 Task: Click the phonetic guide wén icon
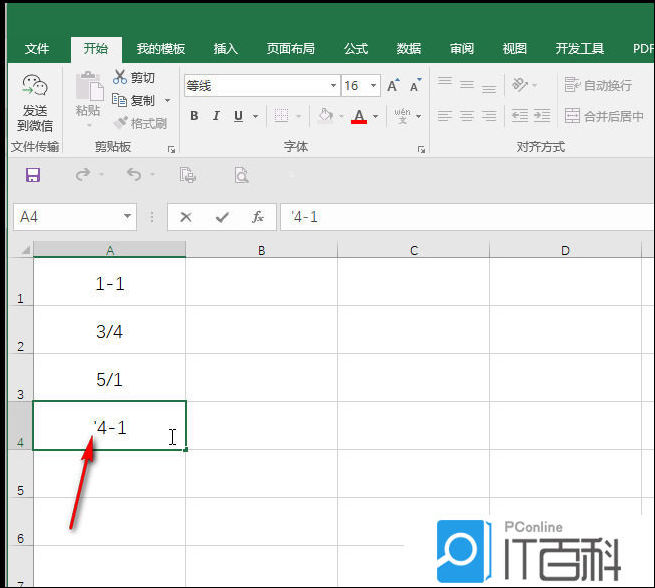[x=402, y=116]
